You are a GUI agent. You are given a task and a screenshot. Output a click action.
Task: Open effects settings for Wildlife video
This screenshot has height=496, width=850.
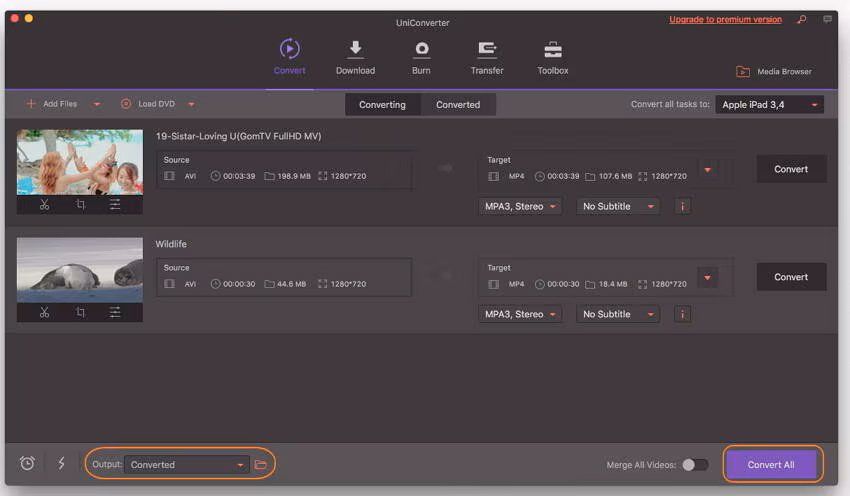(115, 312)
